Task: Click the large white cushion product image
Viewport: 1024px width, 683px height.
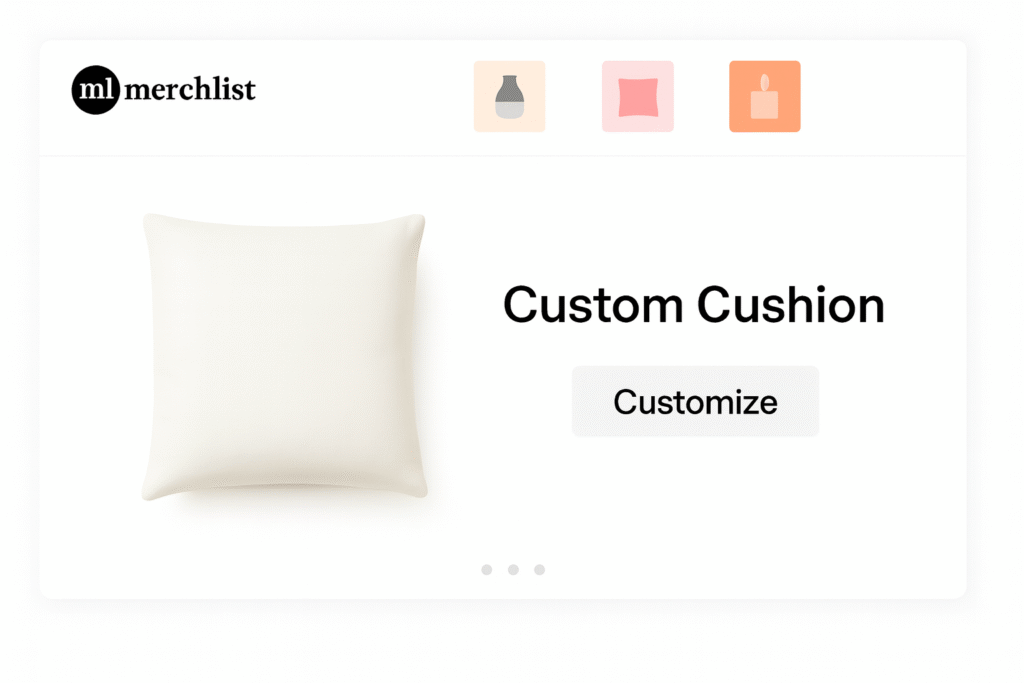Action: (284, 355)
